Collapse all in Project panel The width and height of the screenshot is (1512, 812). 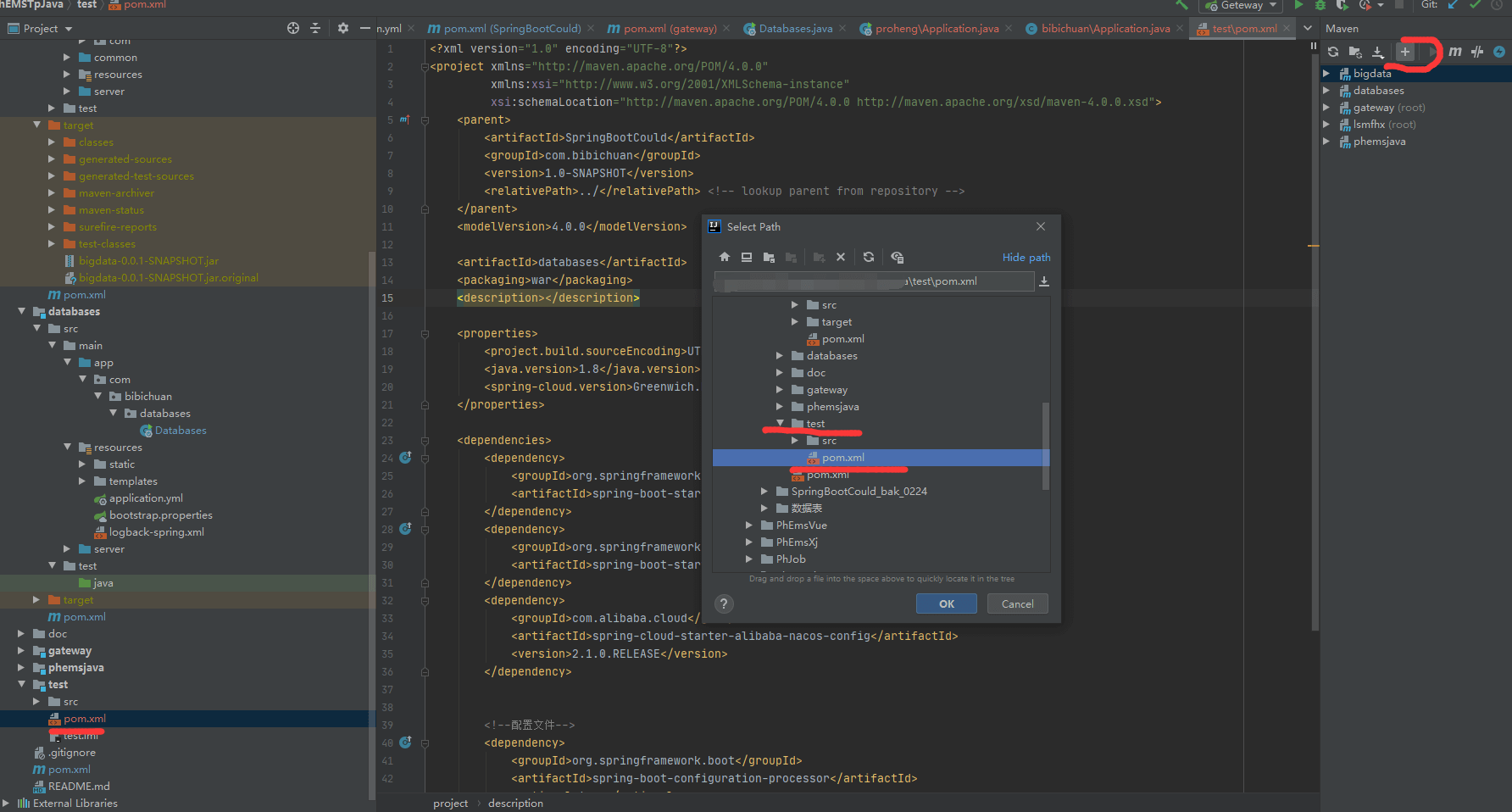point(315,28)
